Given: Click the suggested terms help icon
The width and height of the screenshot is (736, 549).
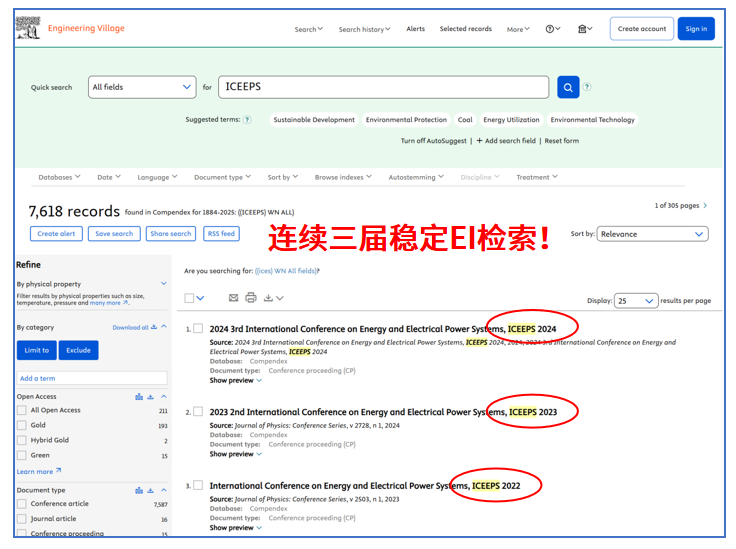Looking at the screenshot, I should pyautogui.click(x=247, y=120).
